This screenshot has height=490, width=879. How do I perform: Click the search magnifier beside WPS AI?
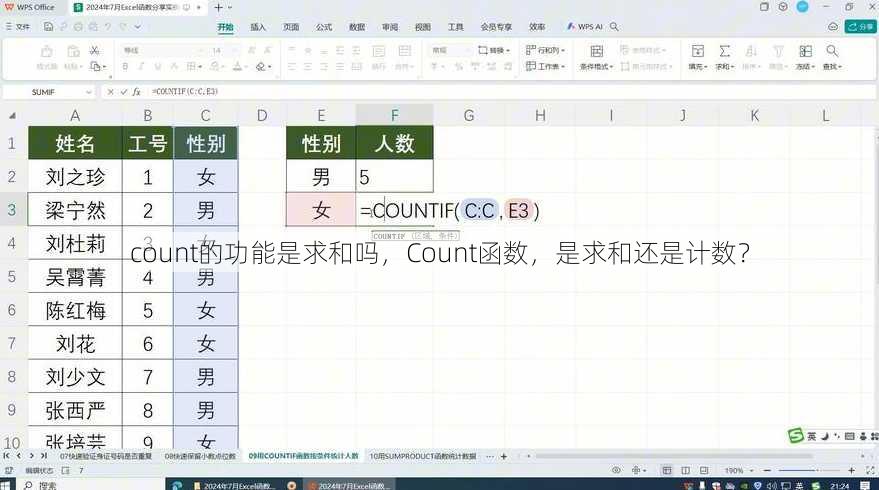[x=614, y=26]
